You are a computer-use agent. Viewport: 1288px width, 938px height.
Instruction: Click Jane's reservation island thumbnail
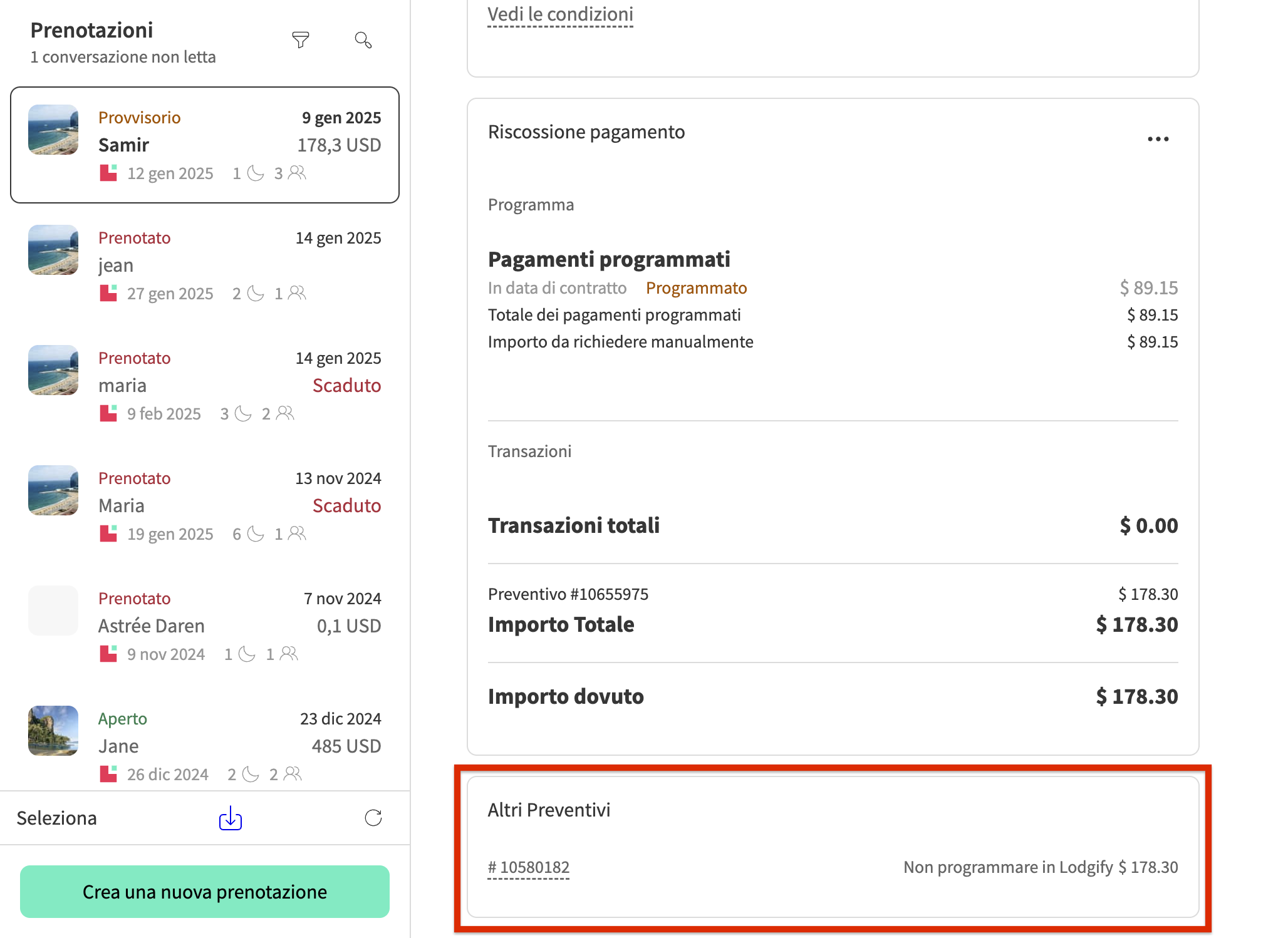pos(53,731)
